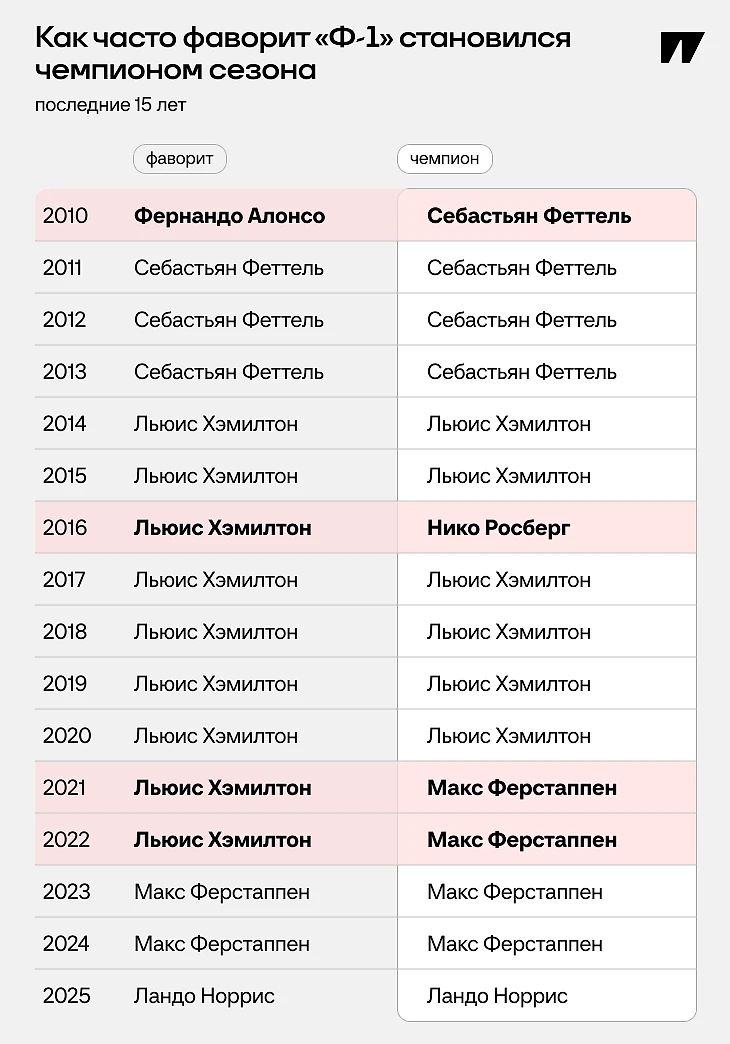Select the 2025 year row label
This screenshot has width=730, height=1044.
(x=66, y=996)
